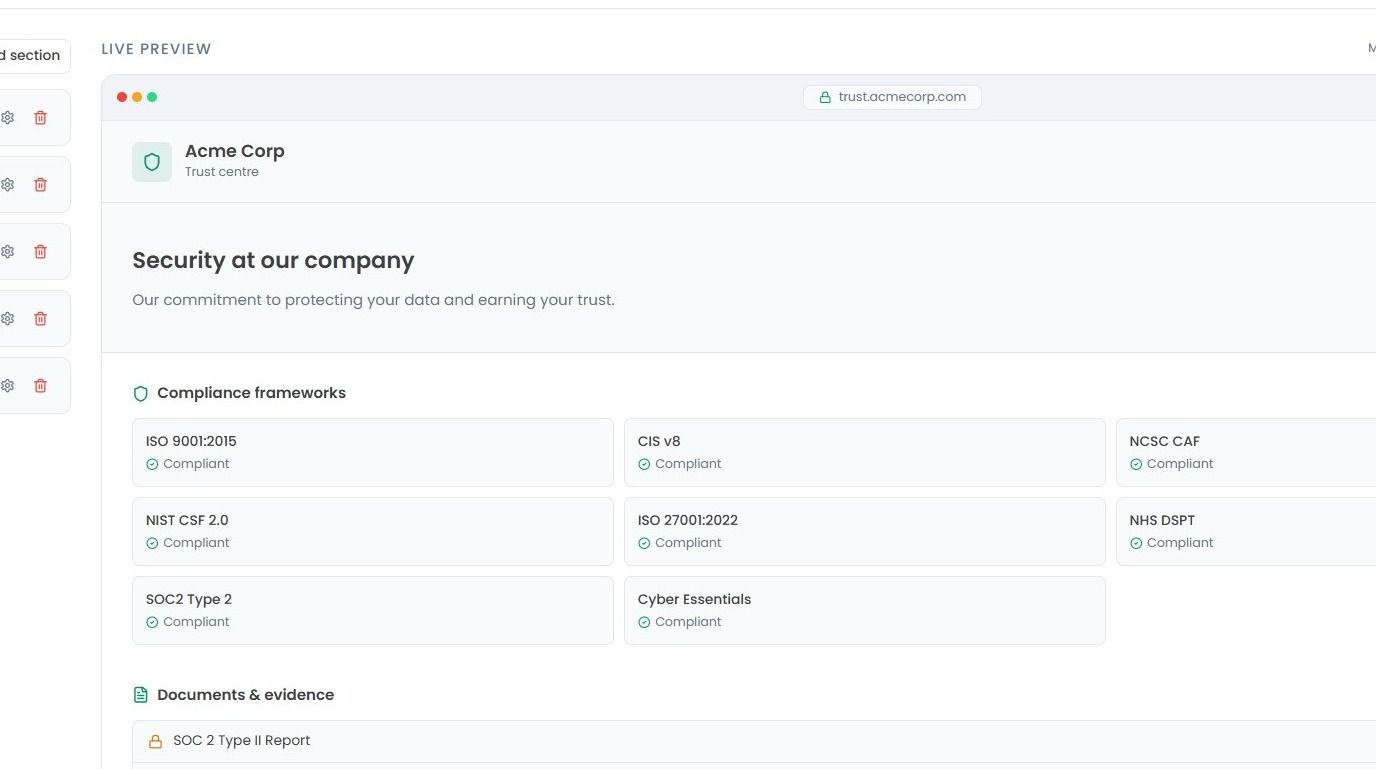Click the yellow dot in the preview browser
Viewport: 1376px width, 769px height.
(x=137, y=97)
